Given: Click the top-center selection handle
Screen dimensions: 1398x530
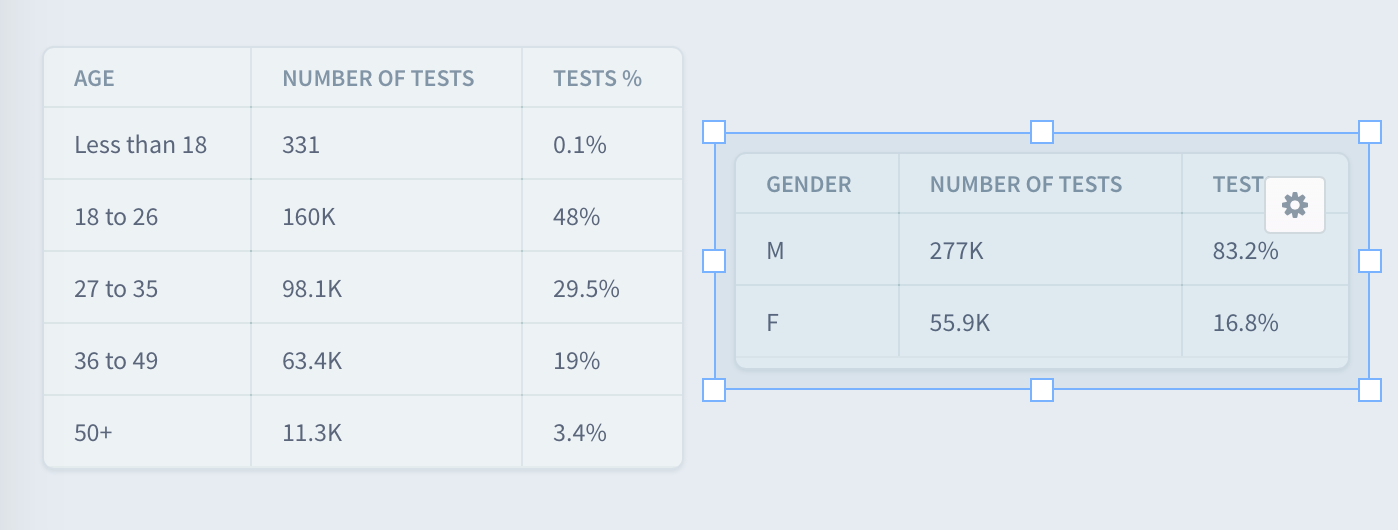Looking at the screenshot, I should pos(1042,132).
